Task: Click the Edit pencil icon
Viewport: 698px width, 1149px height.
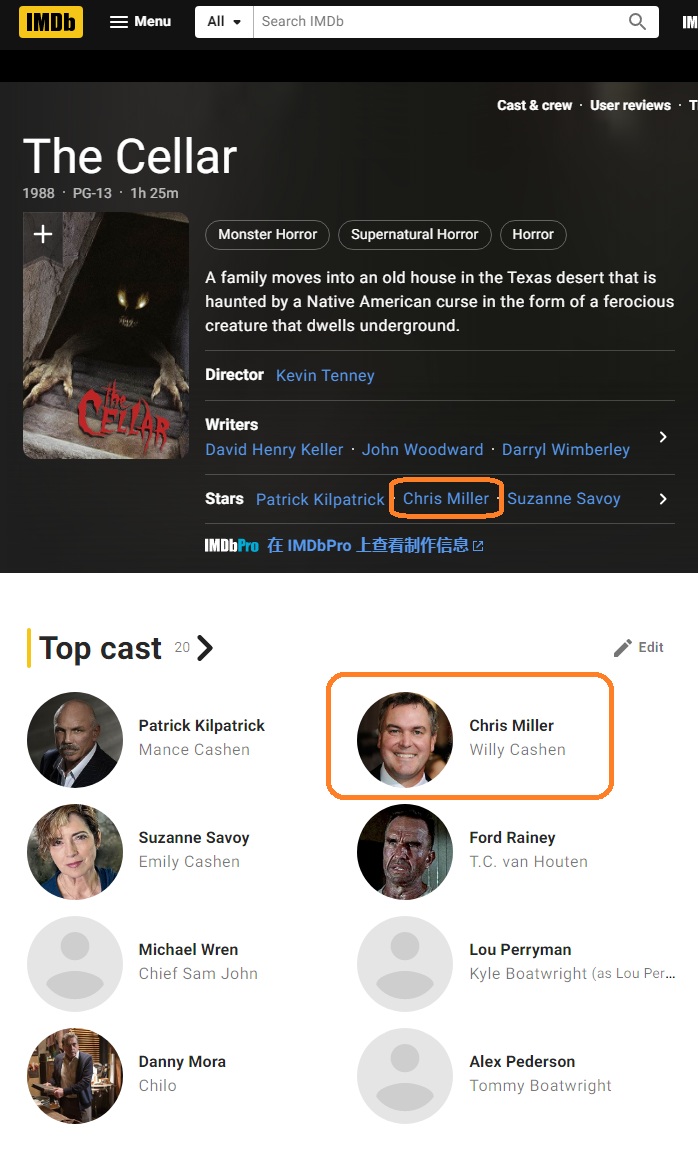Action: pos(623,648)
